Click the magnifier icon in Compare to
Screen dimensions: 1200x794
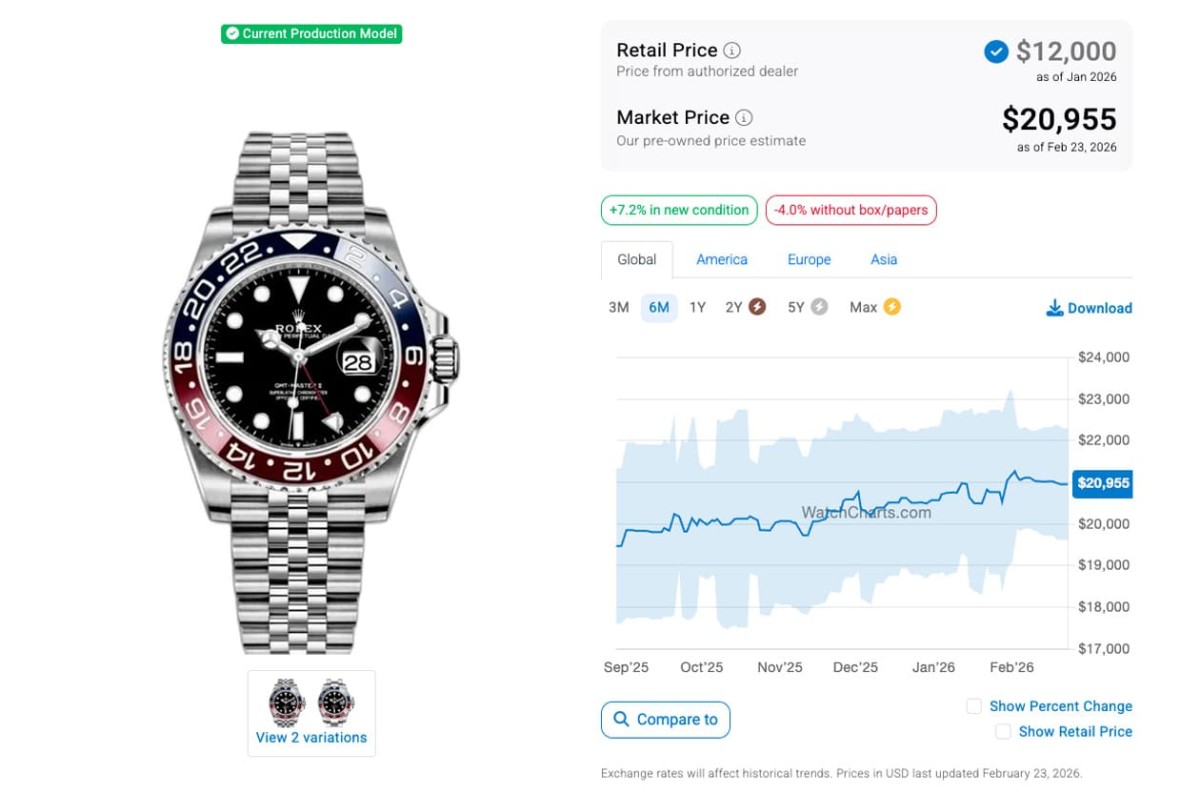pyautogui.click(x=621, y=719)
